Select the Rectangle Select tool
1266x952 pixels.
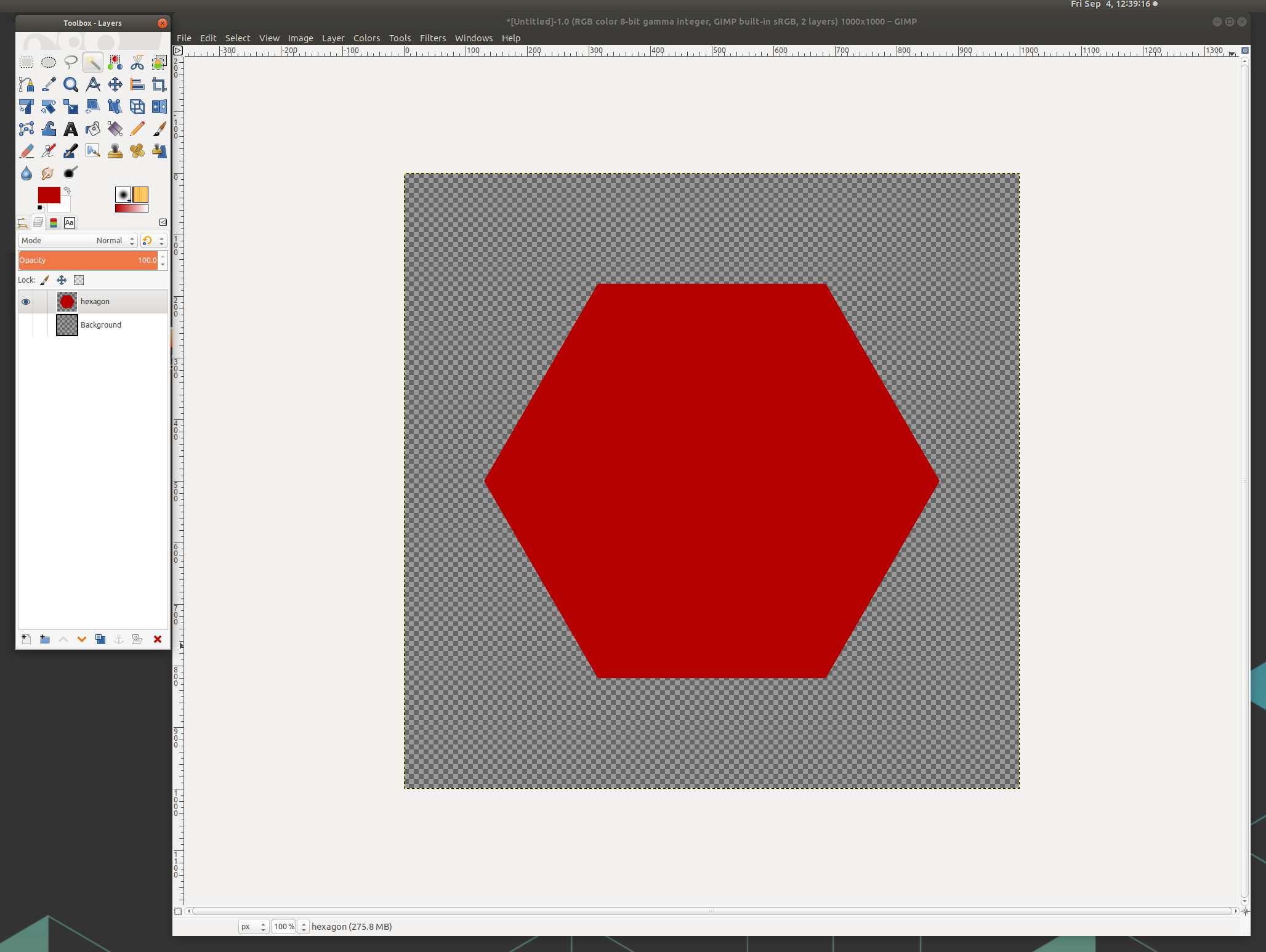26,62
